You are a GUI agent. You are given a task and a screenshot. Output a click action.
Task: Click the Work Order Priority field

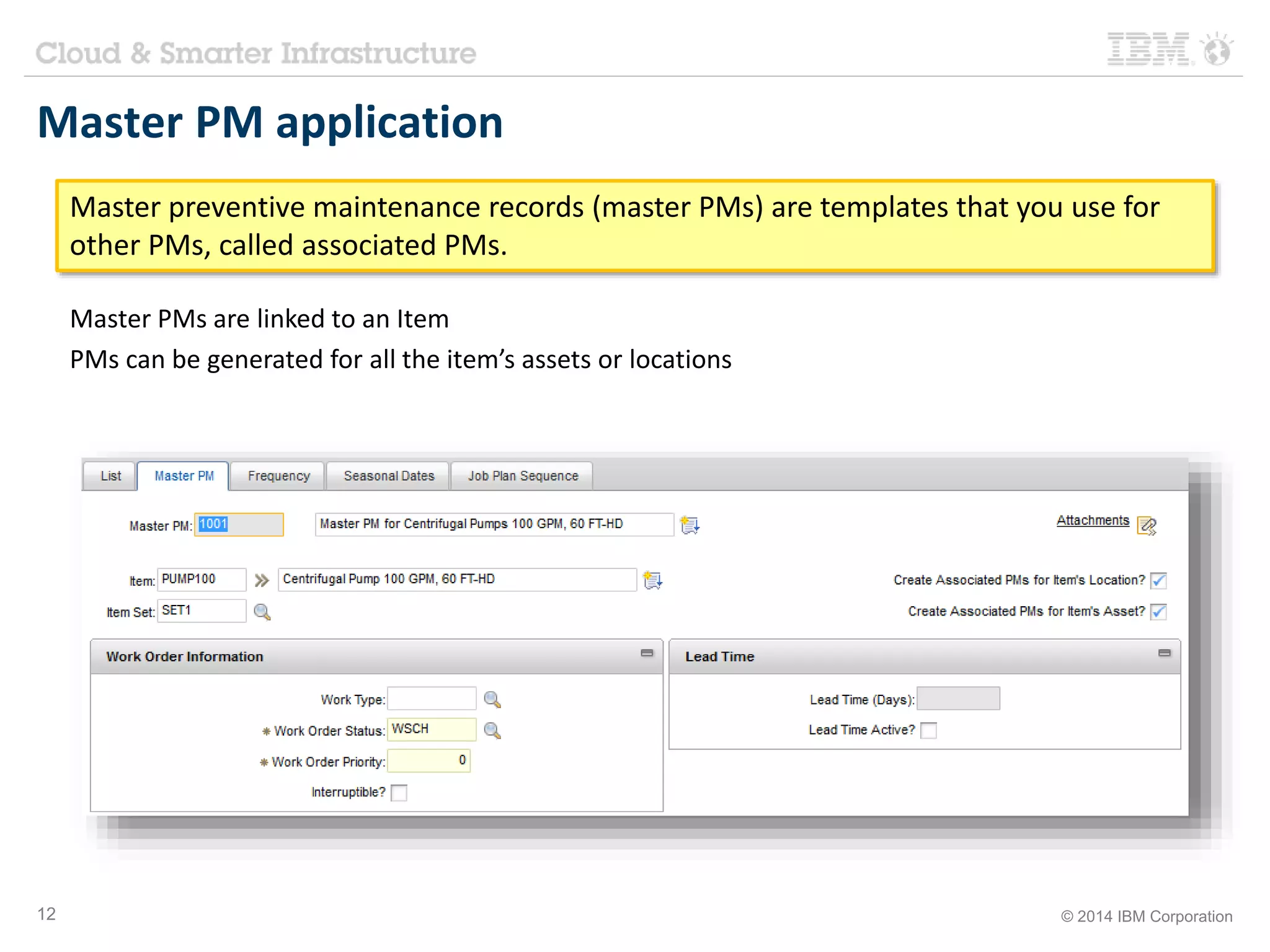tap(429, 760)
